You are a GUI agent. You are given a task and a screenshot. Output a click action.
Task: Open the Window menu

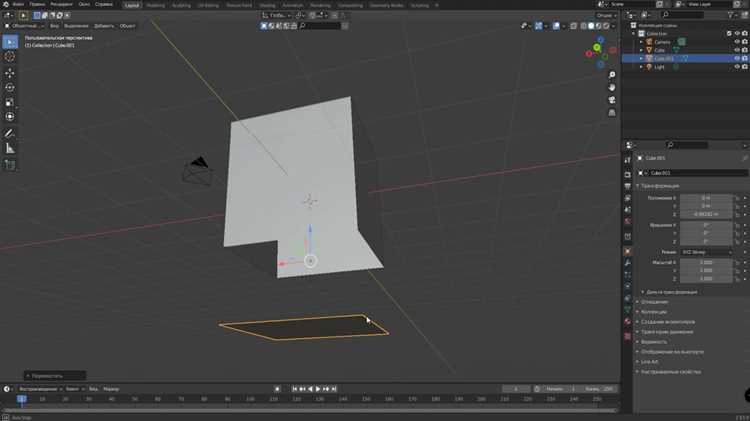click(84, 4)
